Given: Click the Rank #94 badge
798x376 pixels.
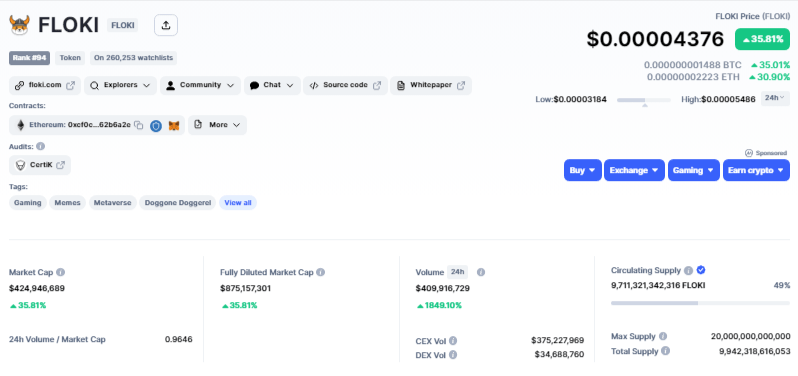Looking at the screenshot, I should [x=29, y=58].
